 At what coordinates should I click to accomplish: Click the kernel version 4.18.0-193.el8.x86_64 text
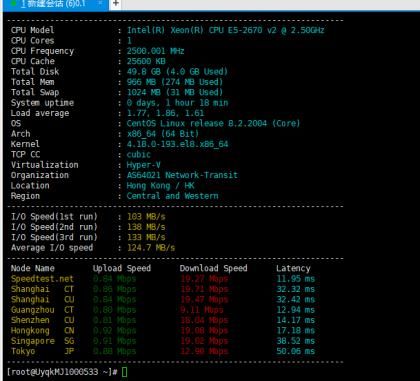177,144
